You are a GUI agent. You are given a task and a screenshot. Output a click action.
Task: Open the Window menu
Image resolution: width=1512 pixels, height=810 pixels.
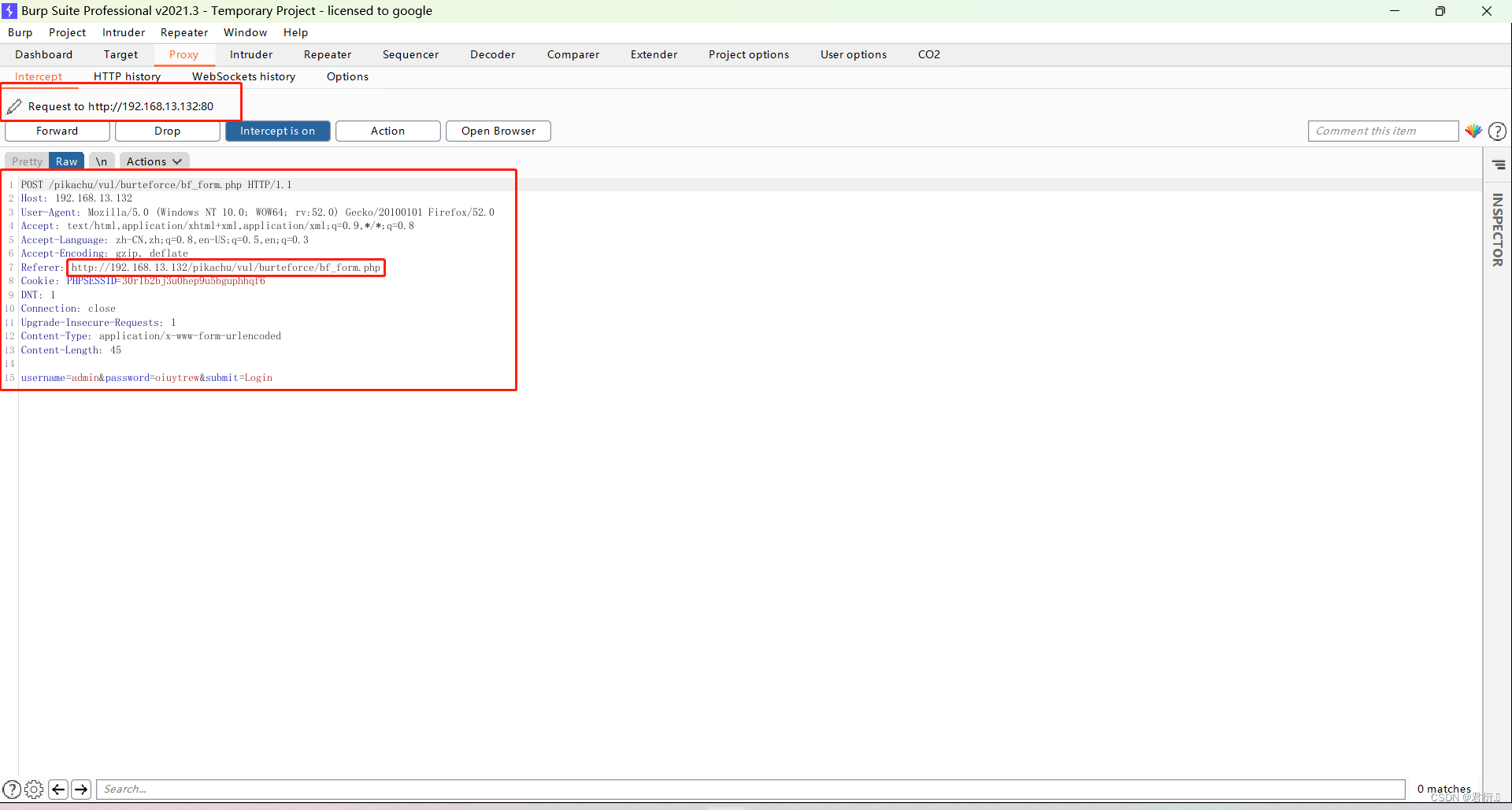point(246,32)
